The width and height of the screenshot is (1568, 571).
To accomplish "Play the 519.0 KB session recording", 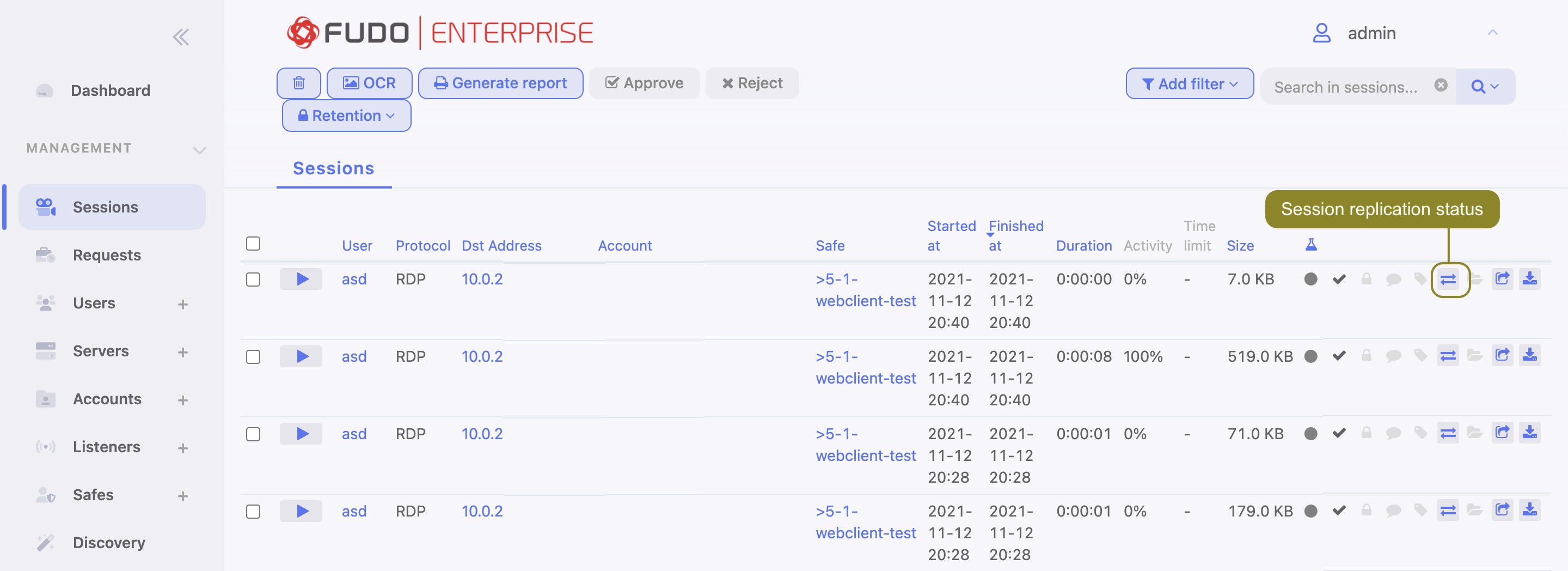I will pyautogui.click(x=301, y=356).
